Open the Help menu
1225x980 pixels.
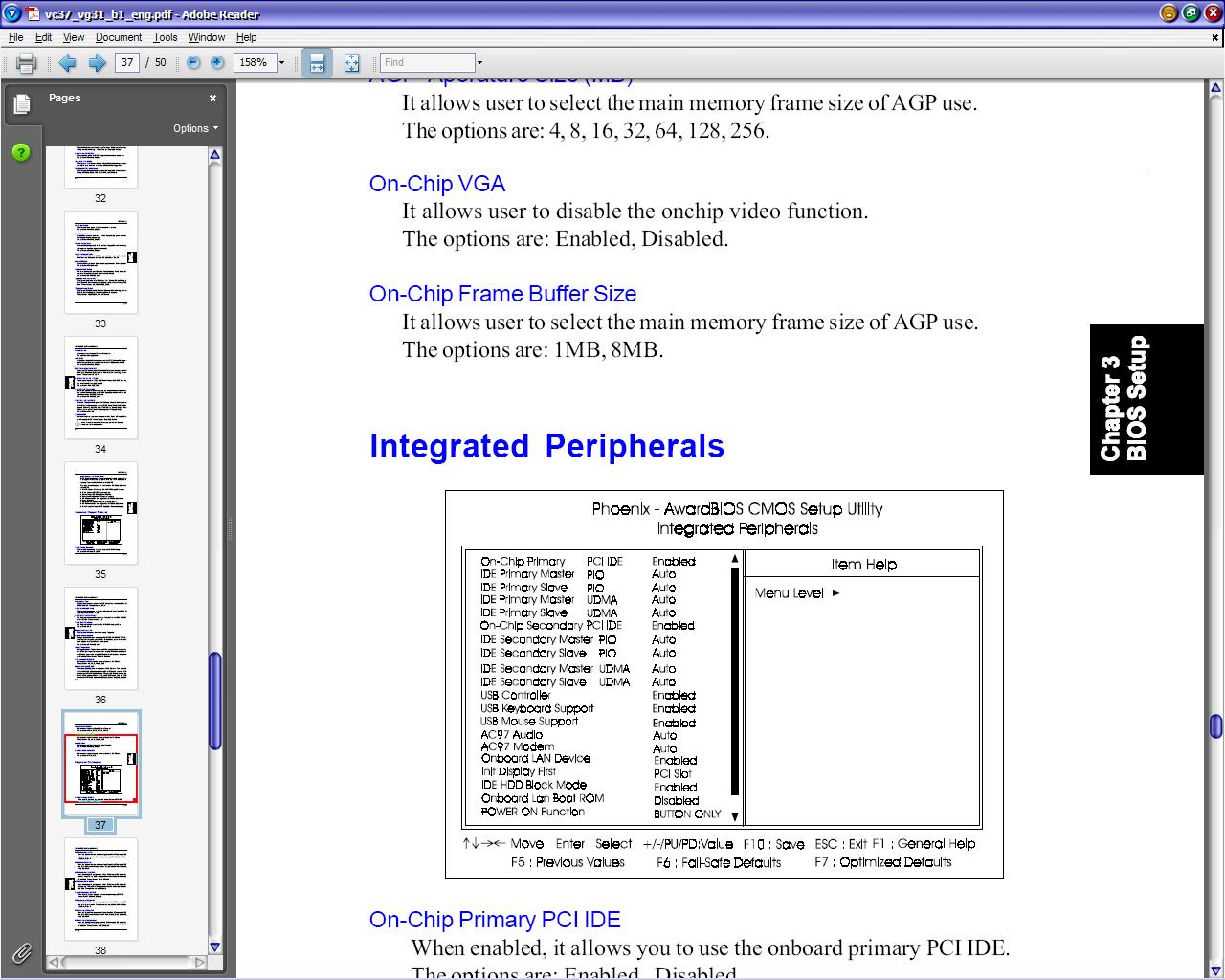(x=247, y=37)
